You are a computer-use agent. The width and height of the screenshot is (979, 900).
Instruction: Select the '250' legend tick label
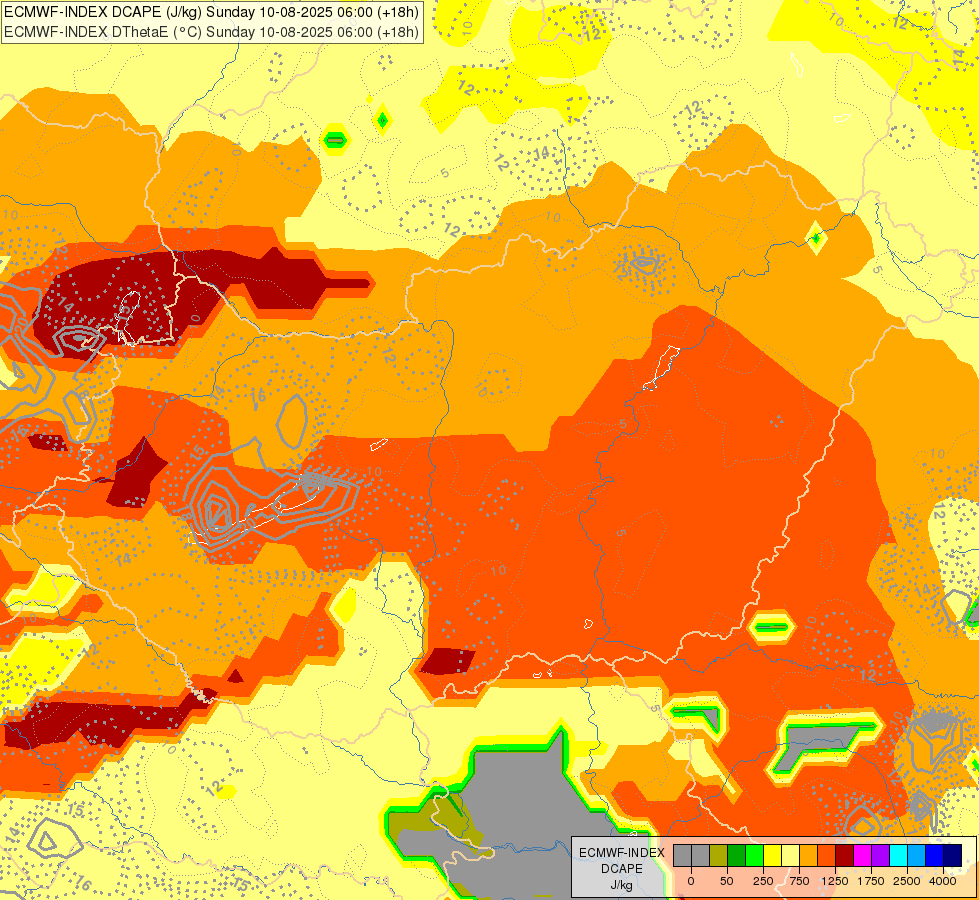(763, 881)
